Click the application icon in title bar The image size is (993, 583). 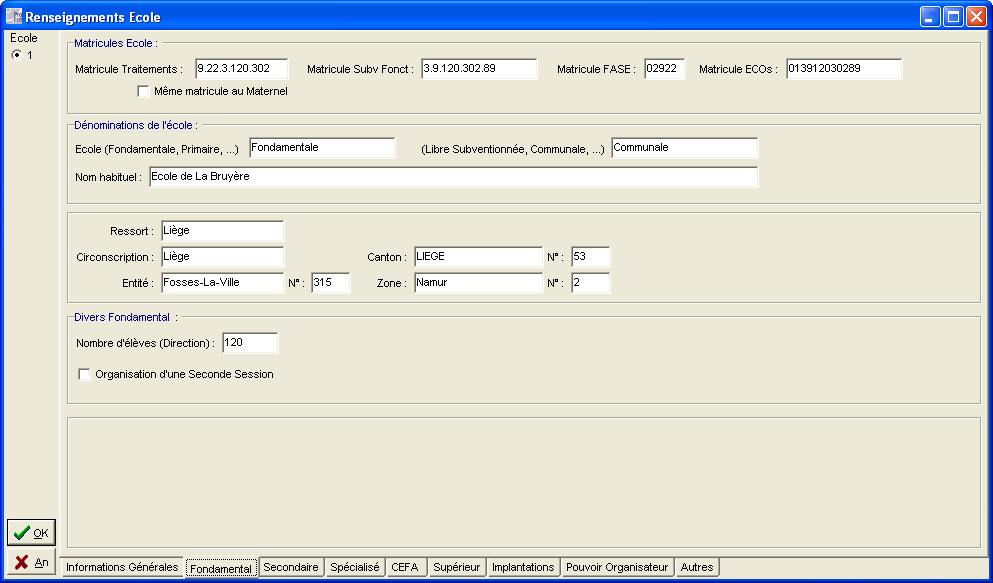[x=14, y=16]
